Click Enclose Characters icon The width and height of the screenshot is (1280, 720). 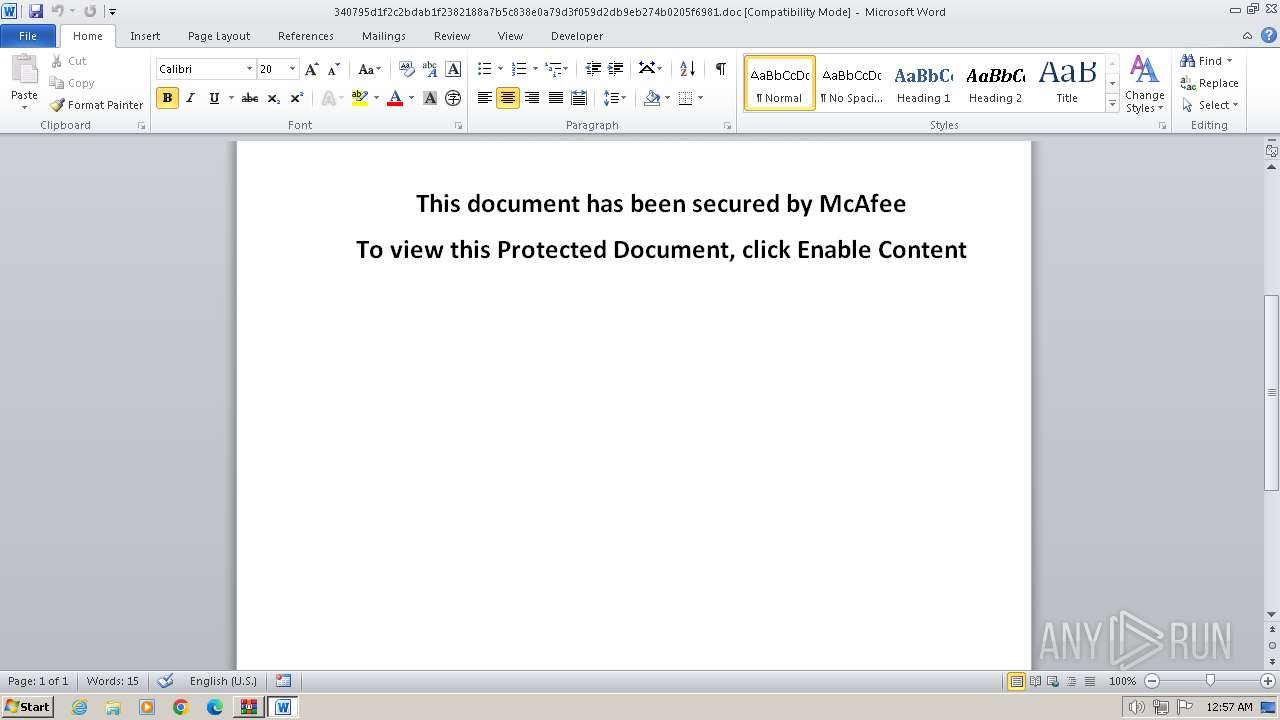pos(453,98)
